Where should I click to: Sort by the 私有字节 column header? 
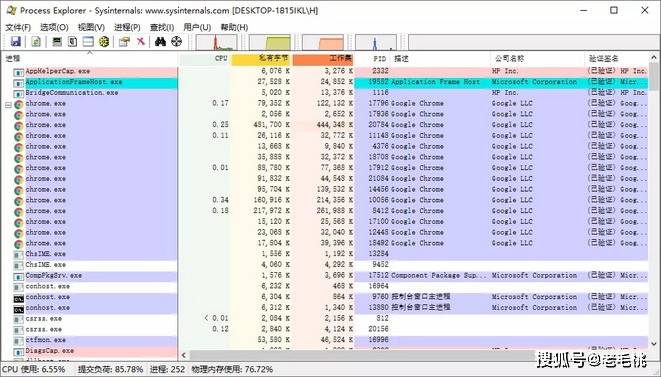(x=261, y=59)
